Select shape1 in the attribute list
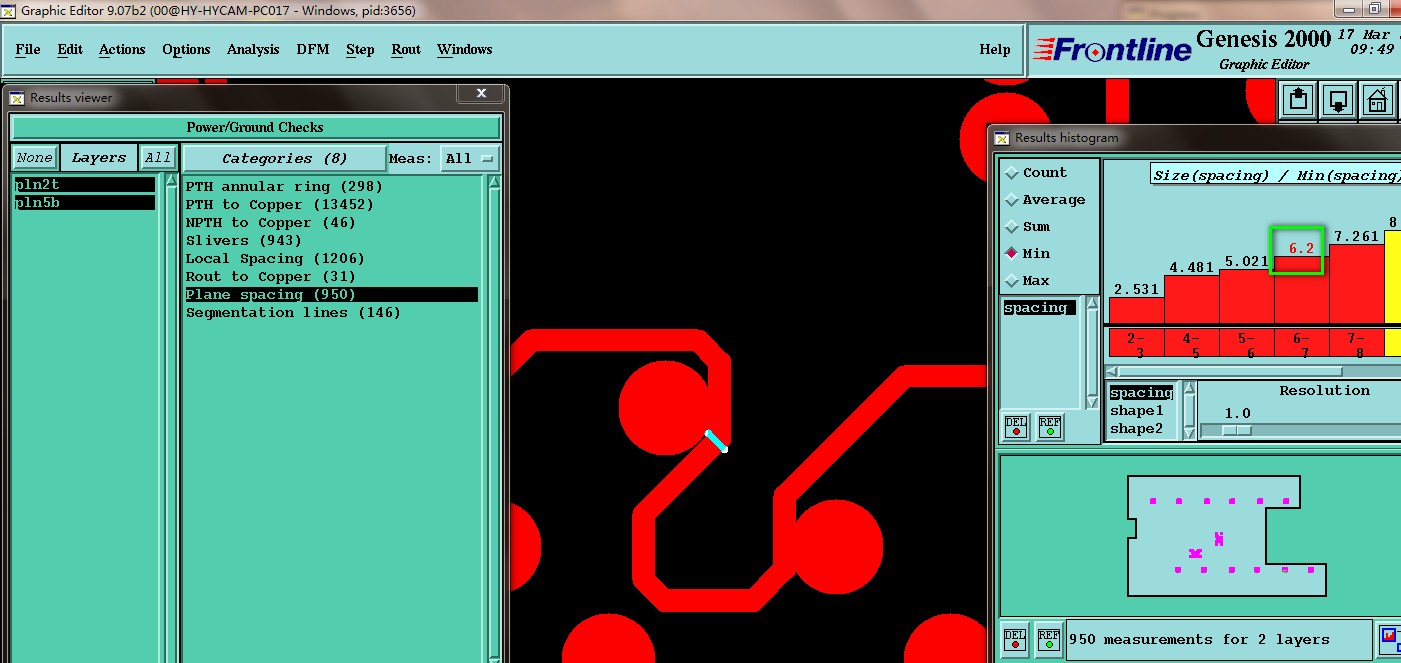The height and width of the screenshot is (663, 1401). 1137,411
